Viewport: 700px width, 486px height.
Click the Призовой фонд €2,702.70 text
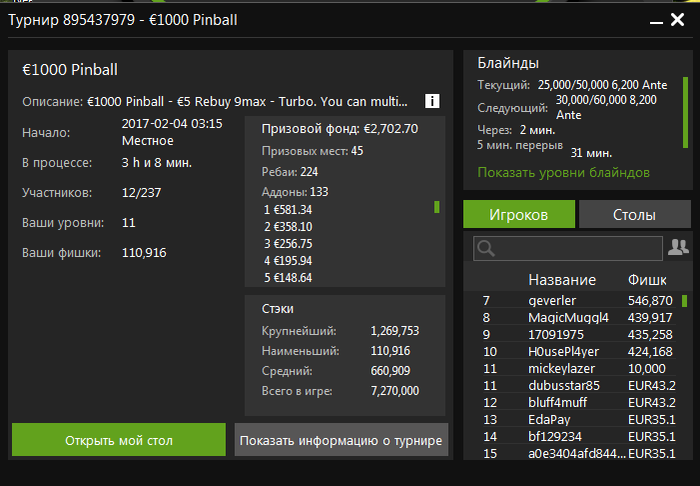(x=340, y=129)
